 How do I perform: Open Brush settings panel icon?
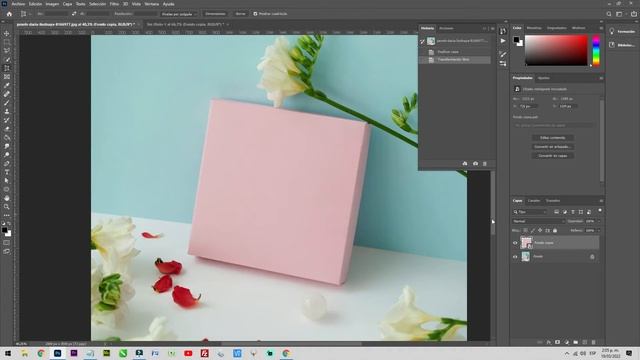pyautogui.click(x=503, y=54)
